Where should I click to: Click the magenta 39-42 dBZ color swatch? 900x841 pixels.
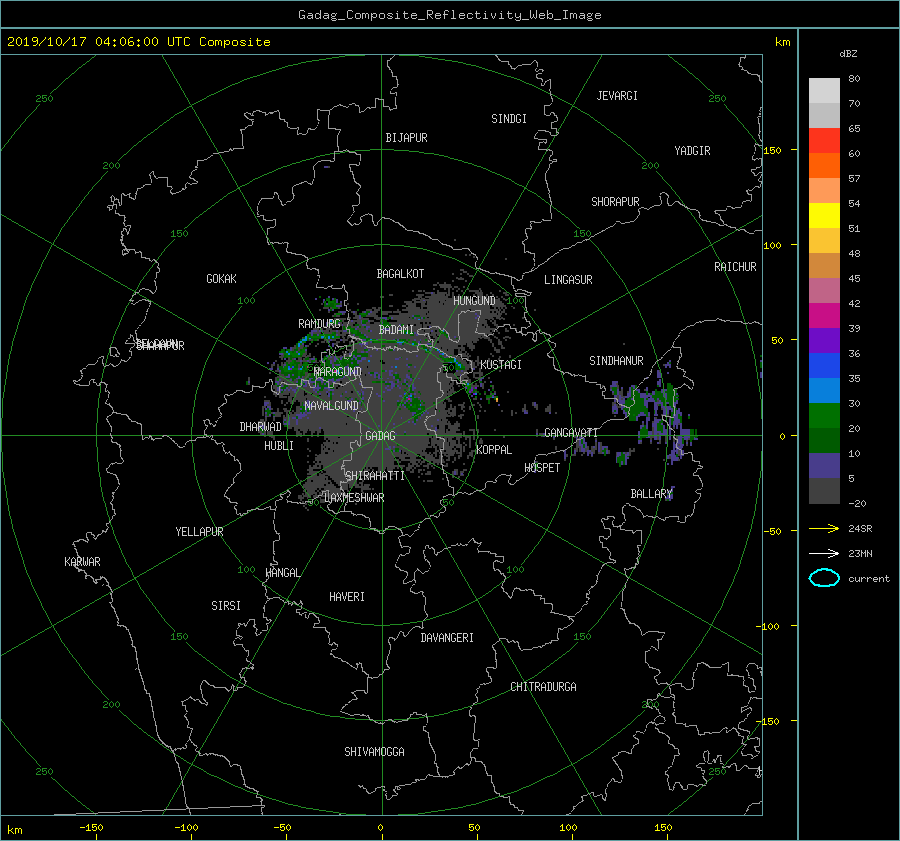pos(824,316)
